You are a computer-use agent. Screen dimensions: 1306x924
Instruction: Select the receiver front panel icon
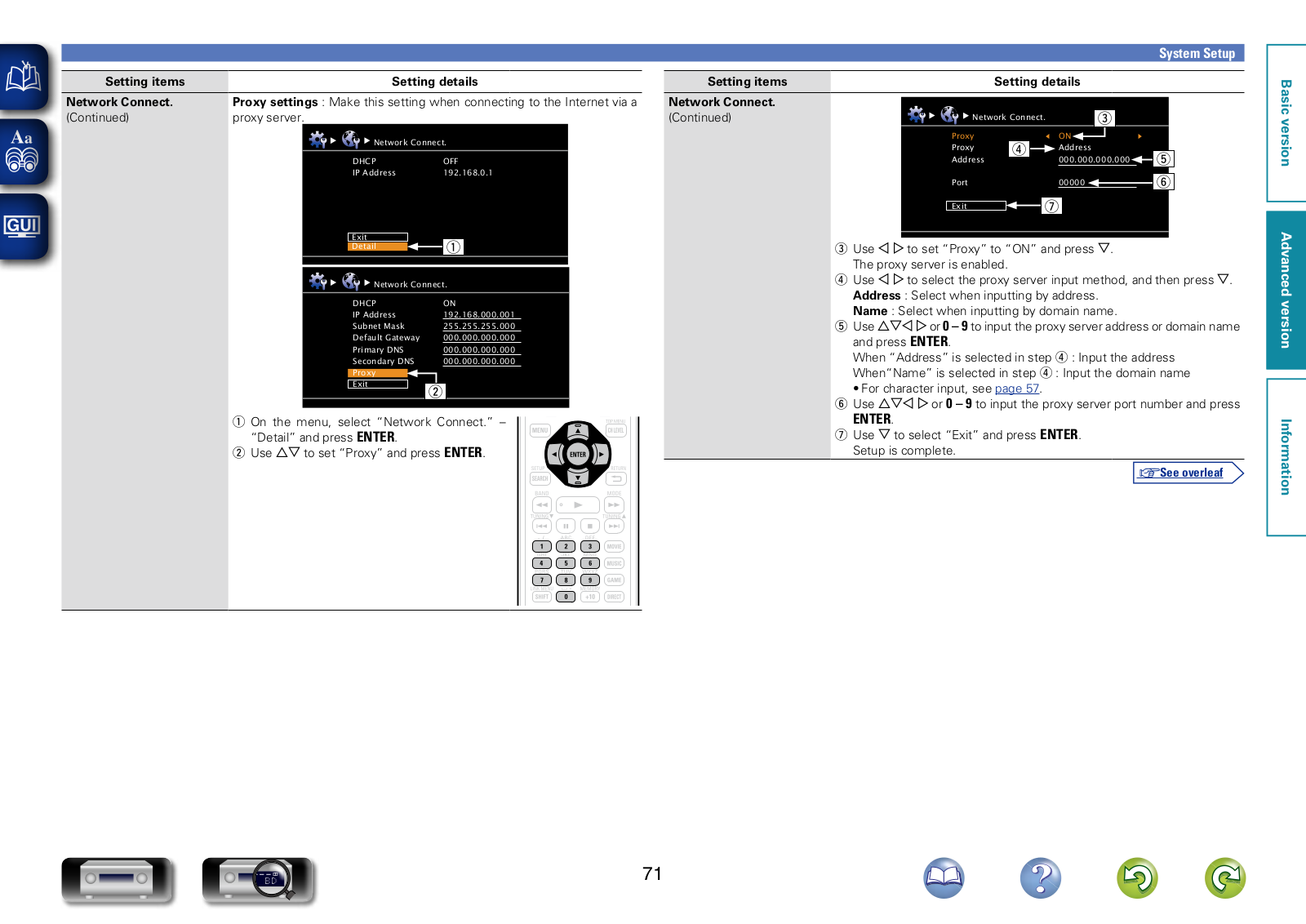pyautogui.click(x=117, y=879)
